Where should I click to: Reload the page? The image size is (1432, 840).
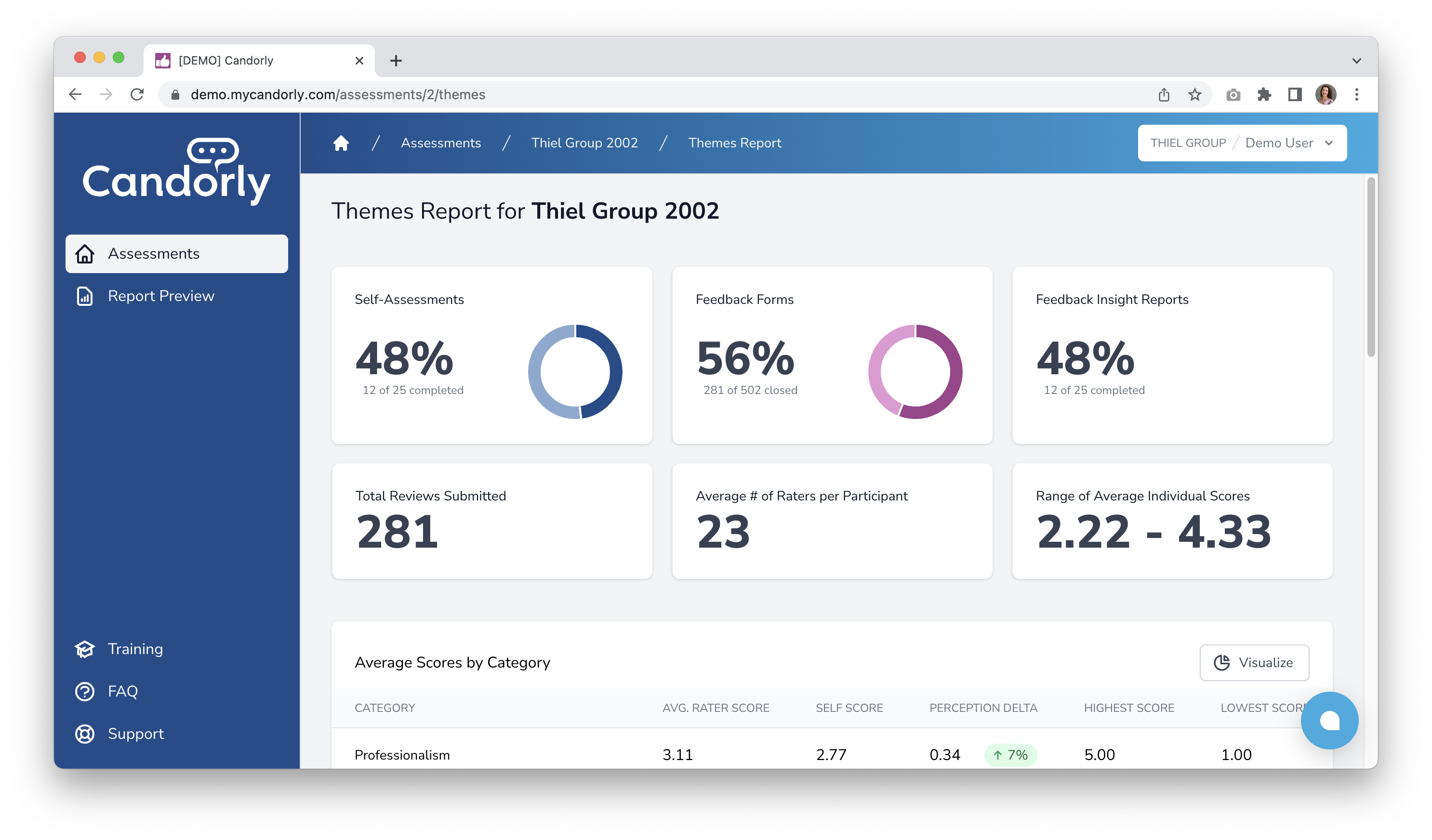(137, 95)
